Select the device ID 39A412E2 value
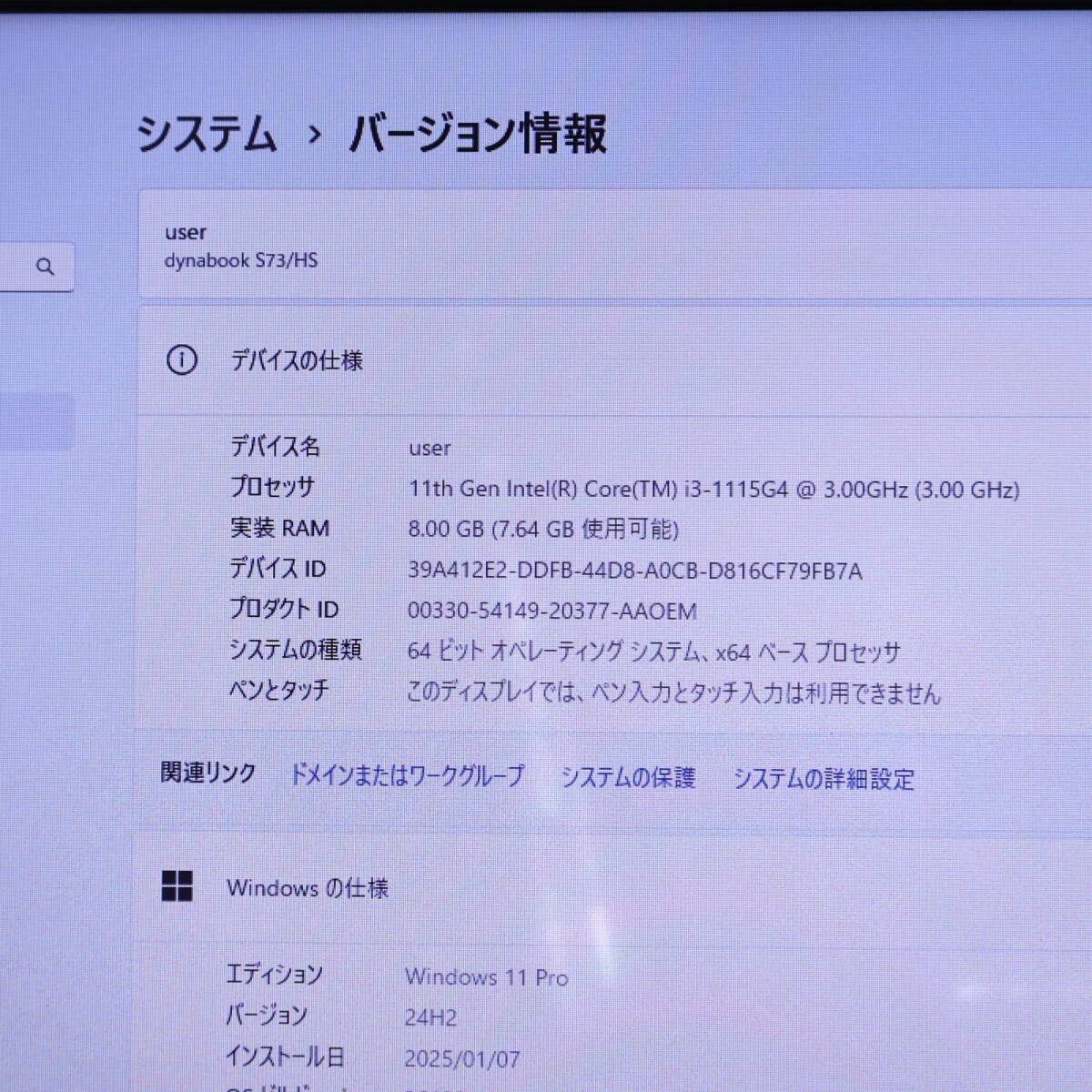Screen dimensions: 1092x1092 click(635, 571)
